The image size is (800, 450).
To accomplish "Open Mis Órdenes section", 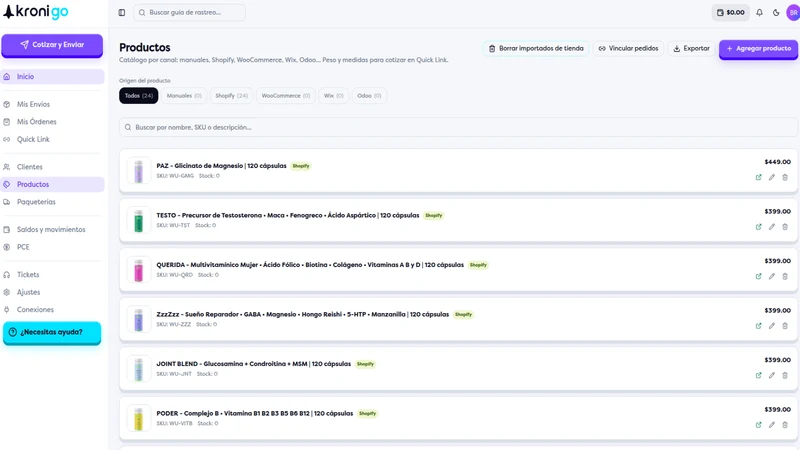I will [52, 121].
